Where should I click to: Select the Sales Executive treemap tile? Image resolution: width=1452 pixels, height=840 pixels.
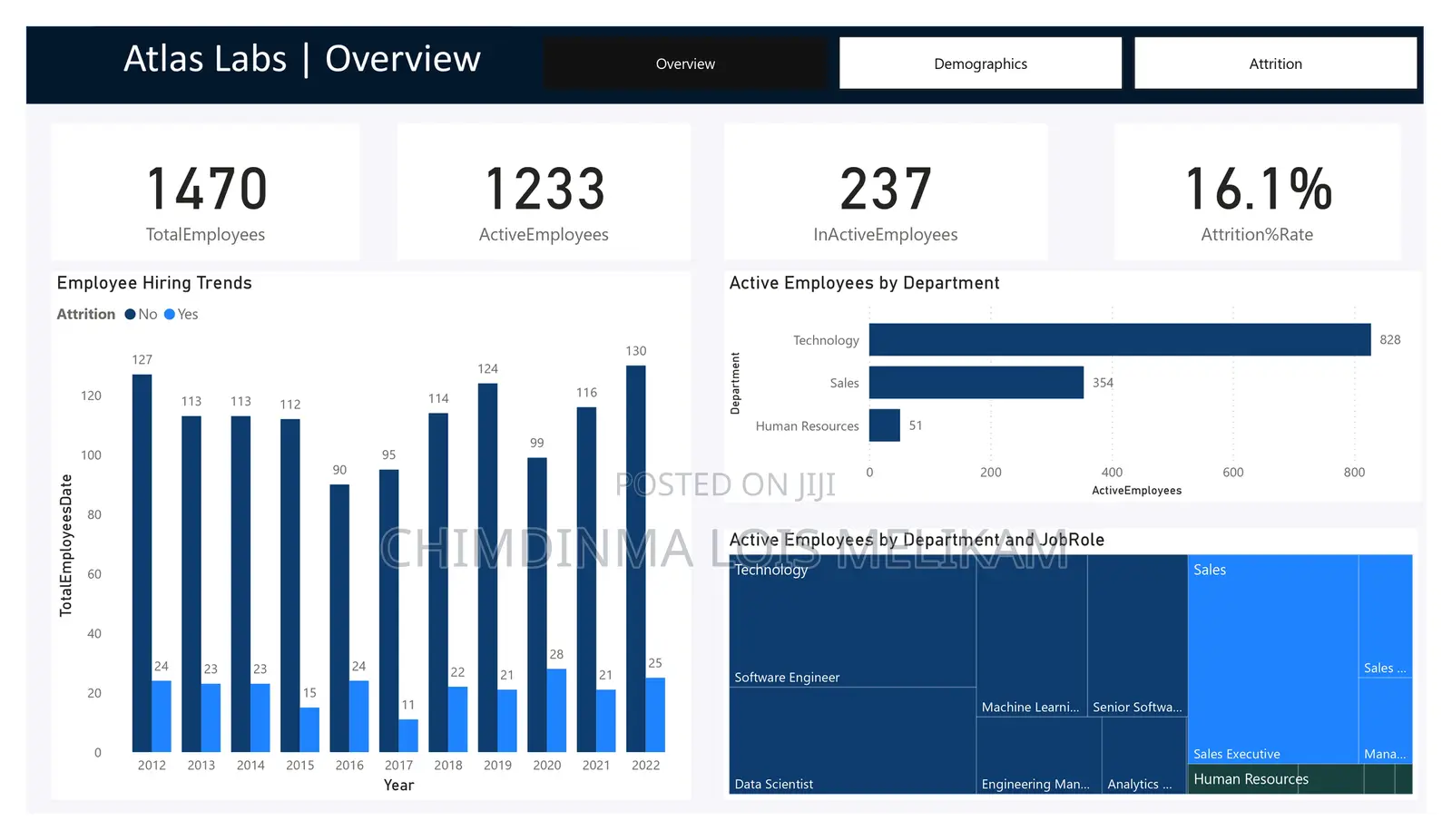1273,659
